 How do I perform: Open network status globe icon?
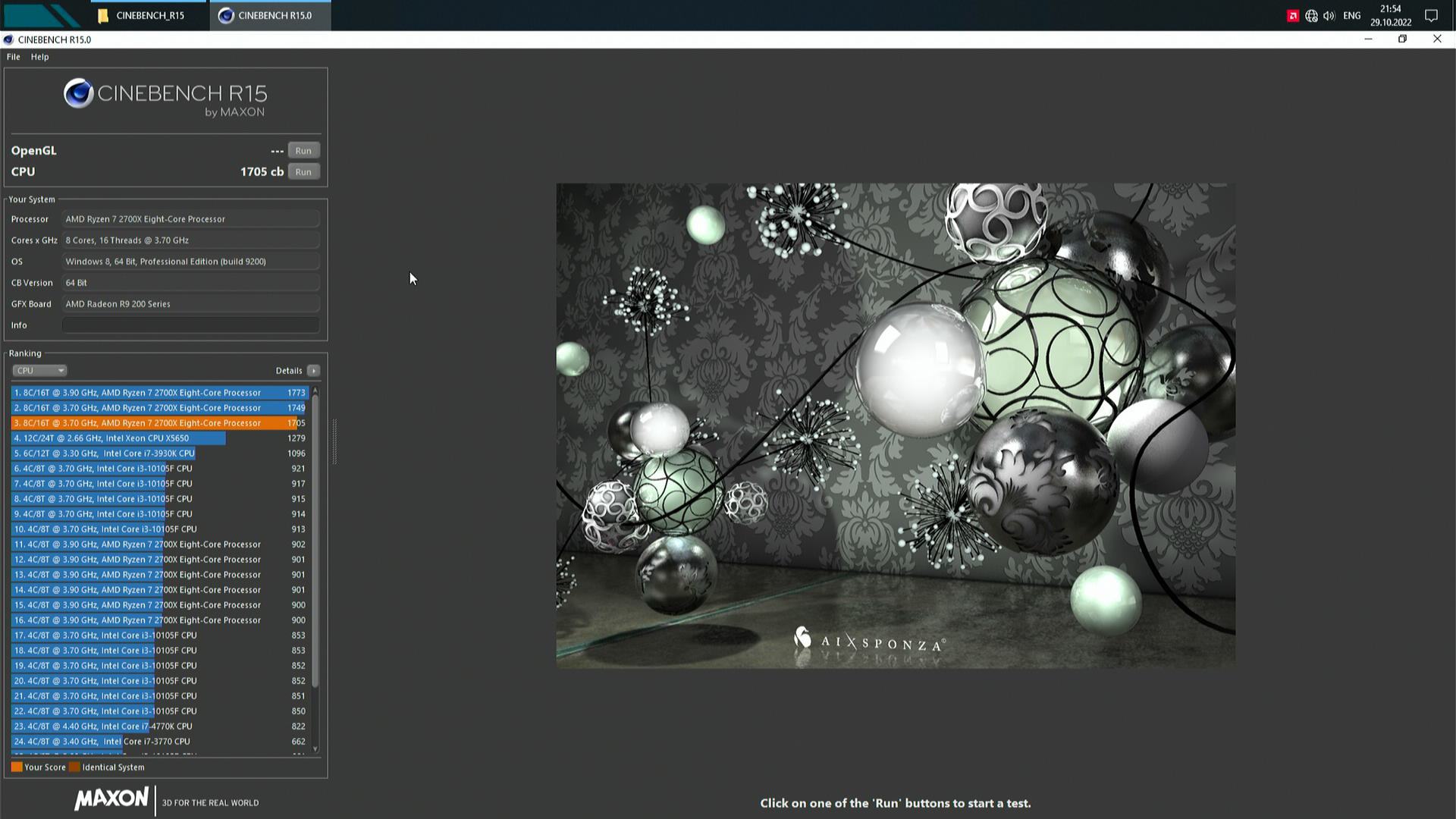pos(1311,16)
